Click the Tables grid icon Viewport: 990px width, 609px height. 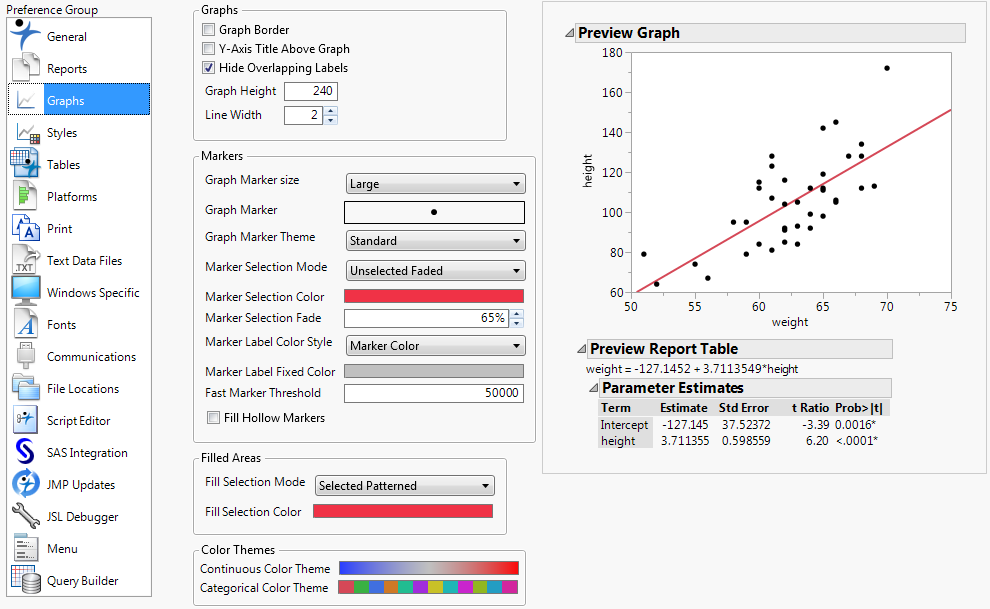[x=25, y=163]
